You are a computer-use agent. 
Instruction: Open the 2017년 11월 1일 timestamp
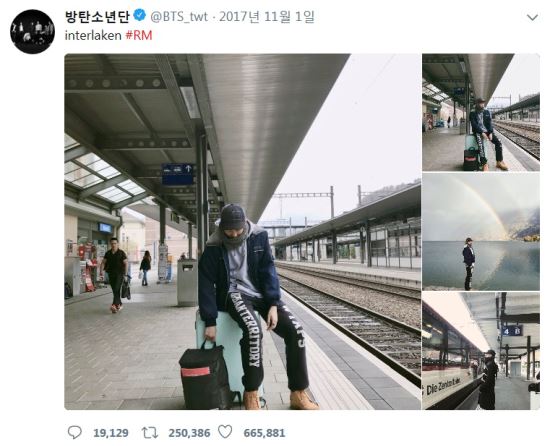click(267, 16)
